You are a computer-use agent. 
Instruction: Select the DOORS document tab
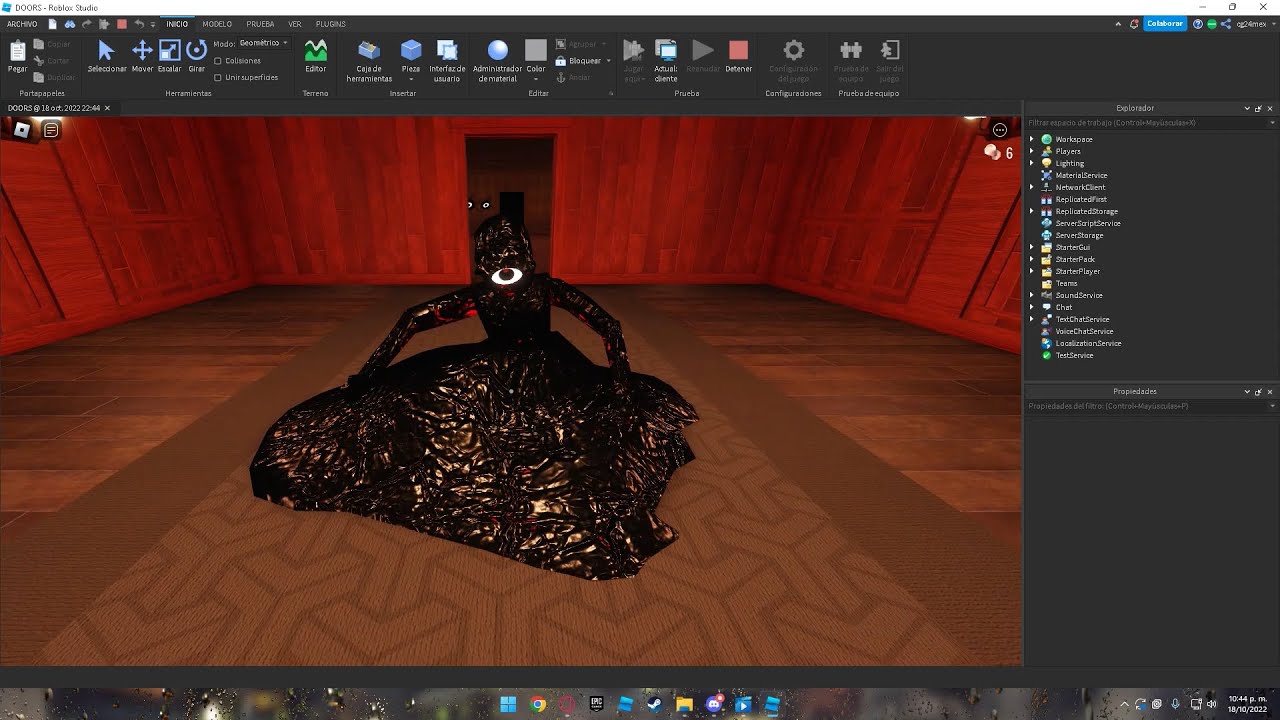[54, 108]
